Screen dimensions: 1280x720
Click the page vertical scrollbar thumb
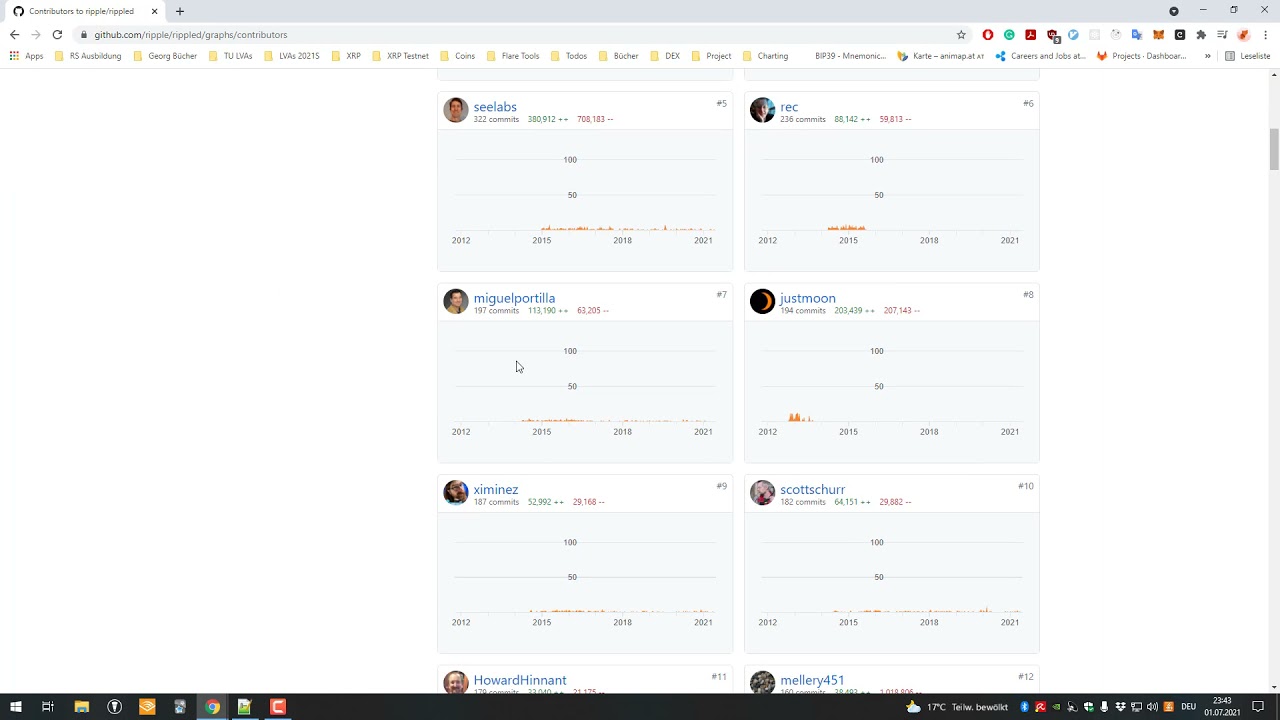(1274, 148)
